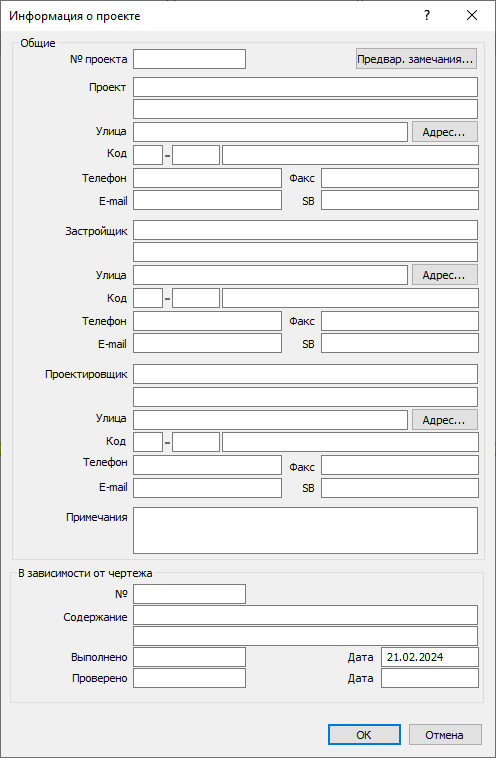Click Факс field in Застройщик section
496x758 pixels.
(x=400, y=321)
